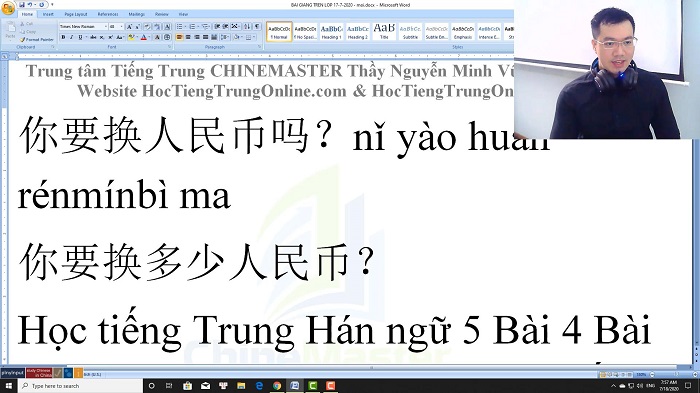Toggle Bold formatting
Viewport: 700px width, 393px height.
click(63, 38)
